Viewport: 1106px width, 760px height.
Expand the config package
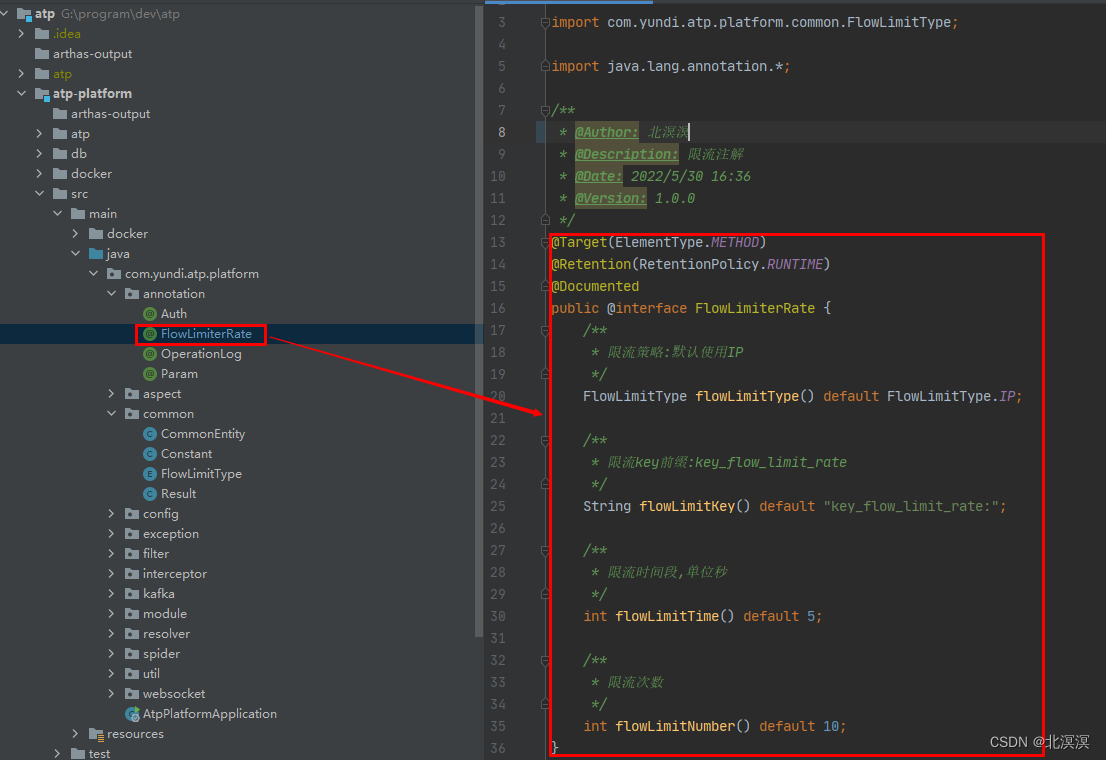coord(111,513)
